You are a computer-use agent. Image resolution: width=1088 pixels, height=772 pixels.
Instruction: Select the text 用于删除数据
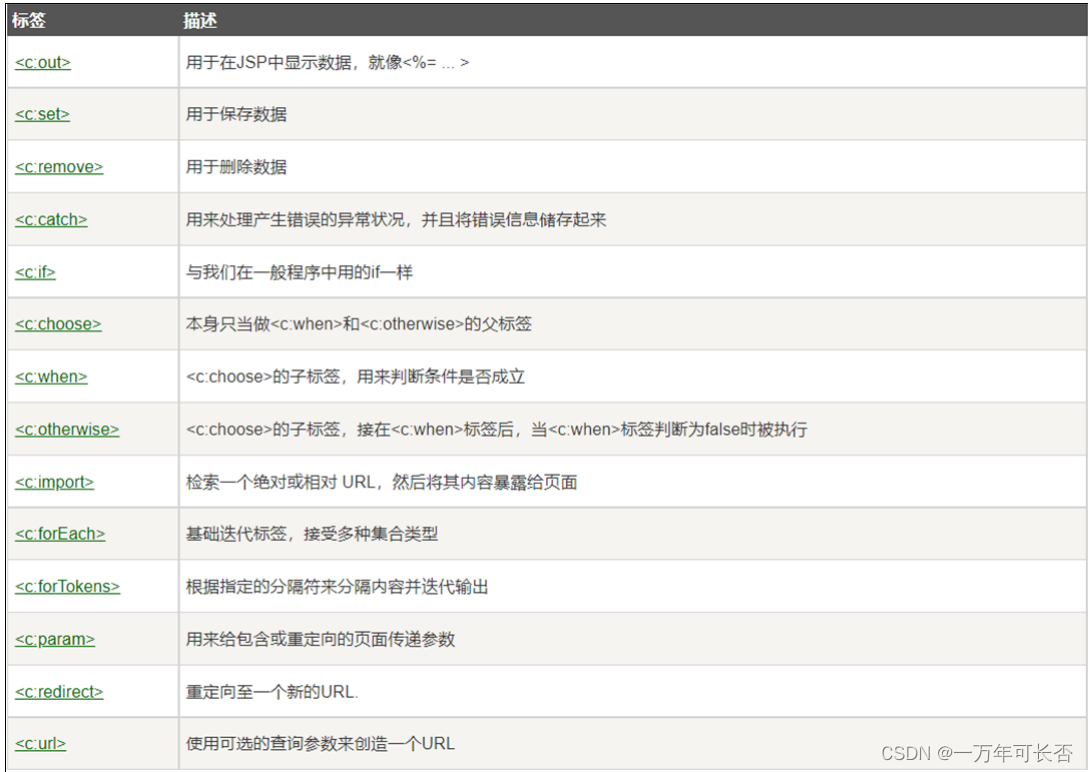(x=236, y=167)
